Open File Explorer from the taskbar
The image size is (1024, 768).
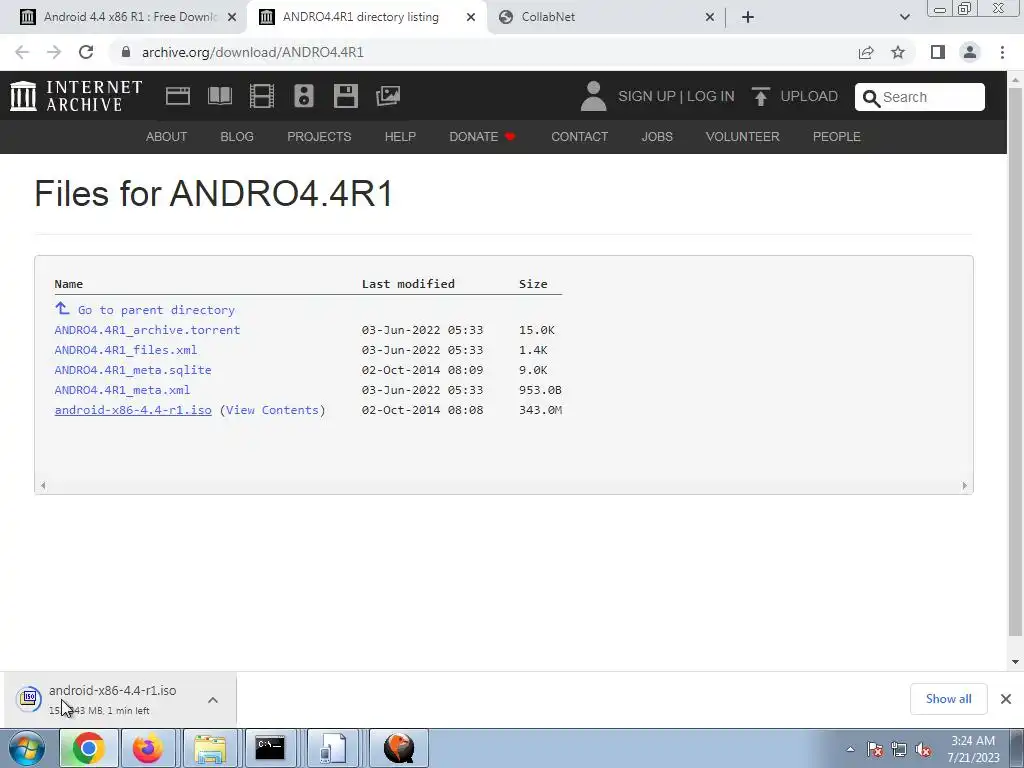tap(210, 748)
